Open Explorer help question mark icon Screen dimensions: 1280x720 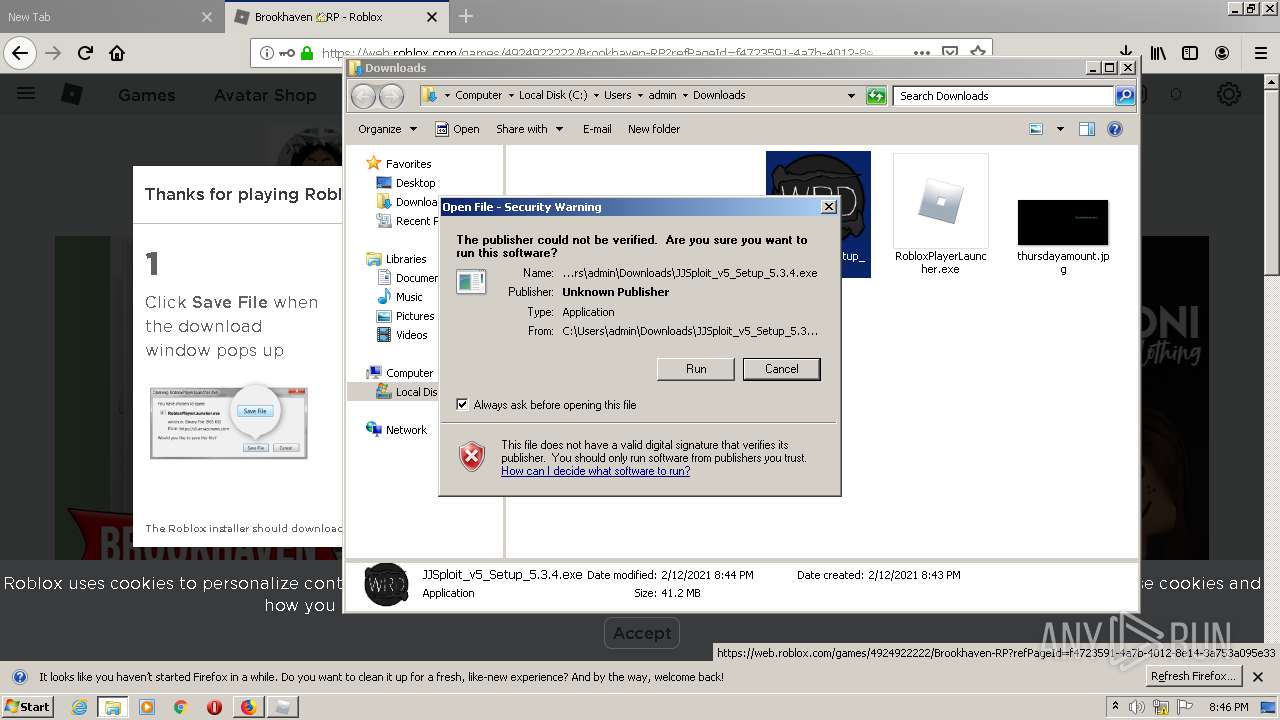click(1115, 129)
